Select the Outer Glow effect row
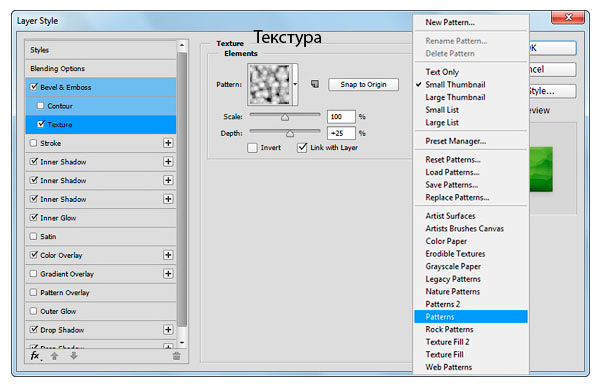This screenshot has width=600, height=387. pyautogui.click(x=101, y=311)
